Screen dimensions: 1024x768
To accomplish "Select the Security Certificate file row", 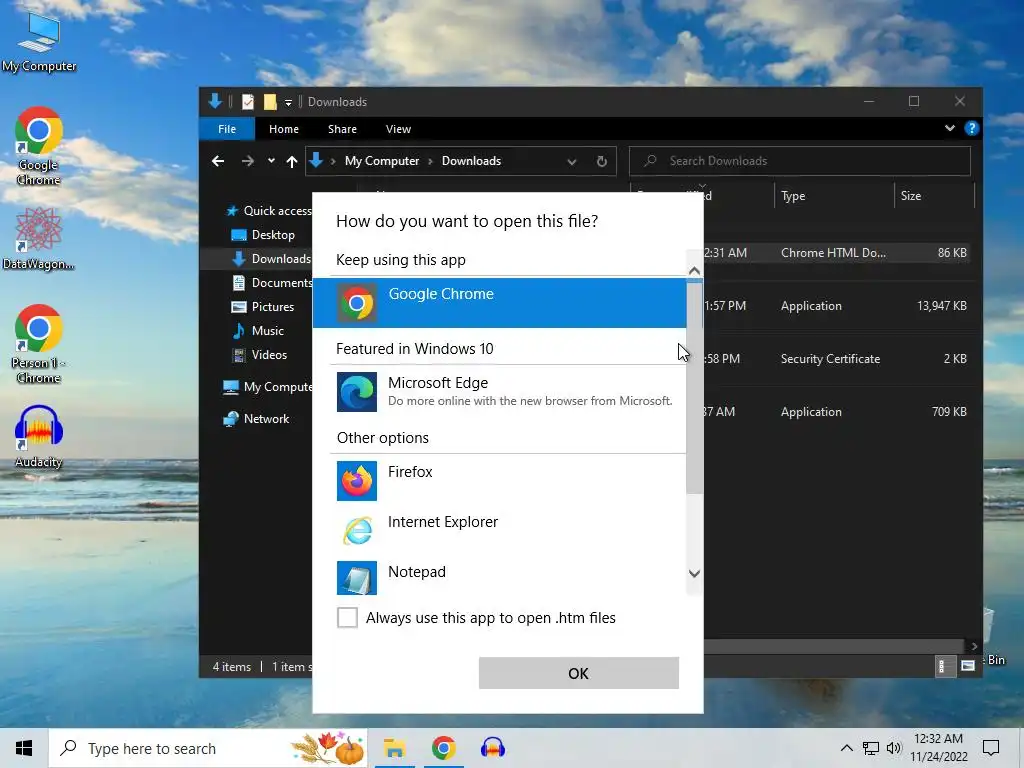I will pyautogui.click(x=836, y=359).
